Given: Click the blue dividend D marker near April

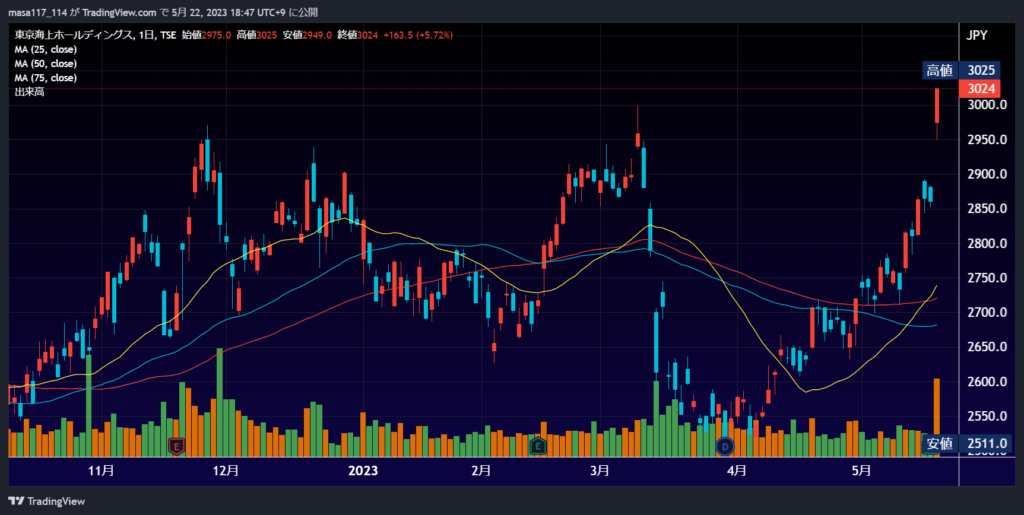Looking at the screenshot, I should click(725, 446).
